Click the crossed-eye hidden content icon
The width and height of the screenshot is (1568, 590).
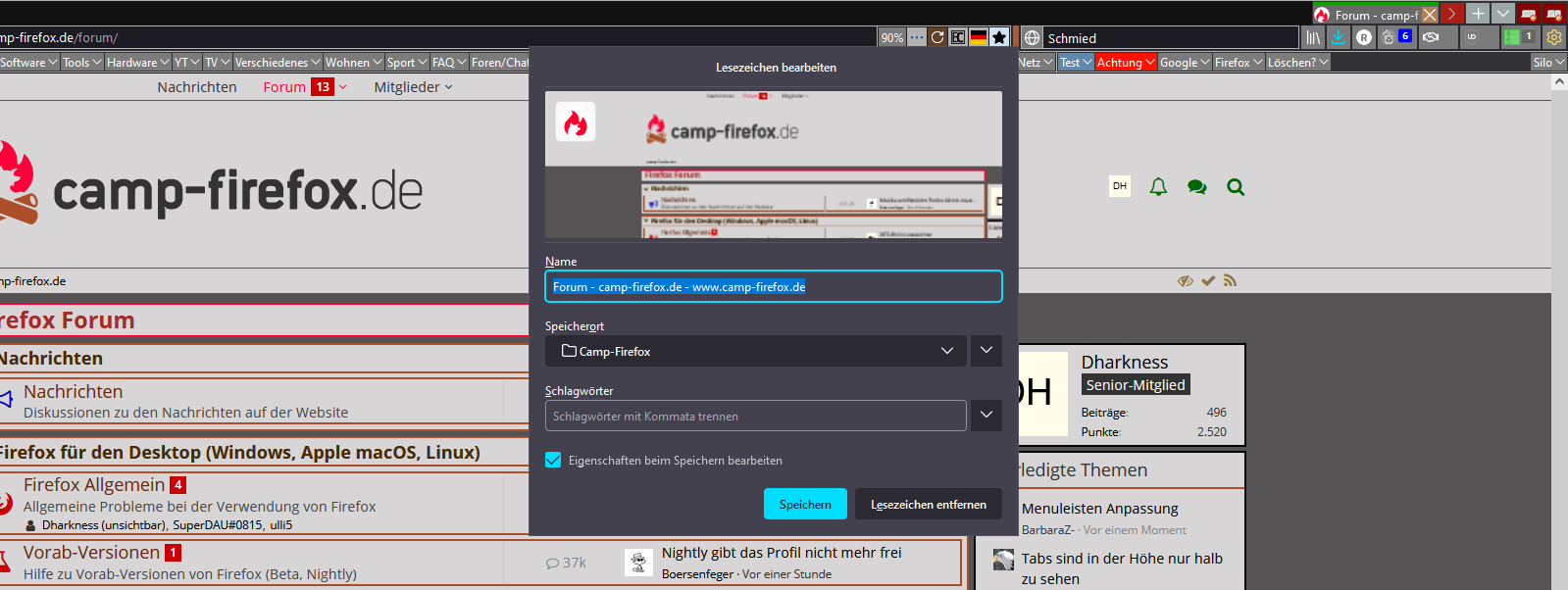click(x=1186, y=281)
